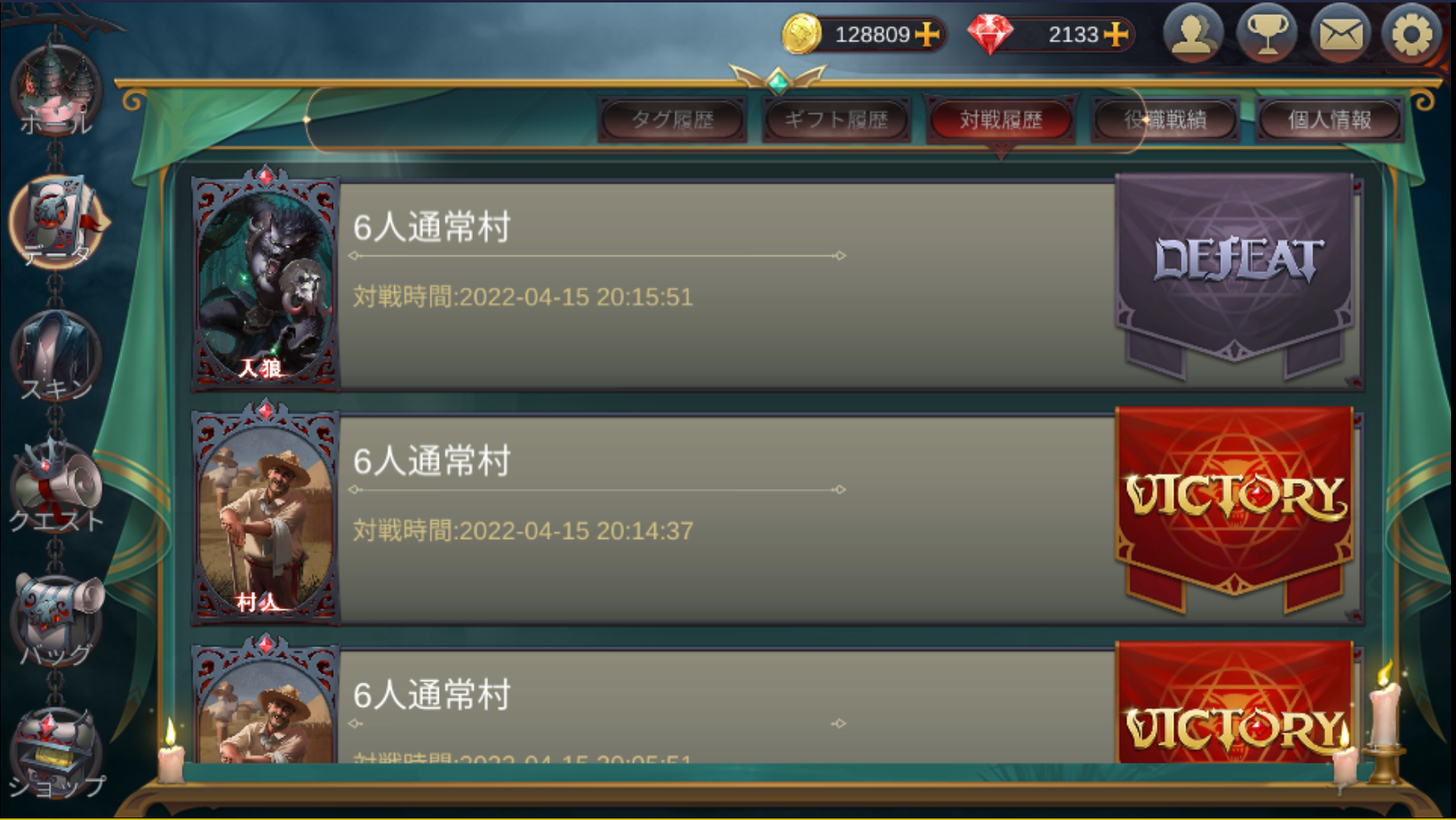This screenshot has width=1456, height=820.
Task: Click the 村人 card from 20:14:37 match
Action: click(265, 512)
